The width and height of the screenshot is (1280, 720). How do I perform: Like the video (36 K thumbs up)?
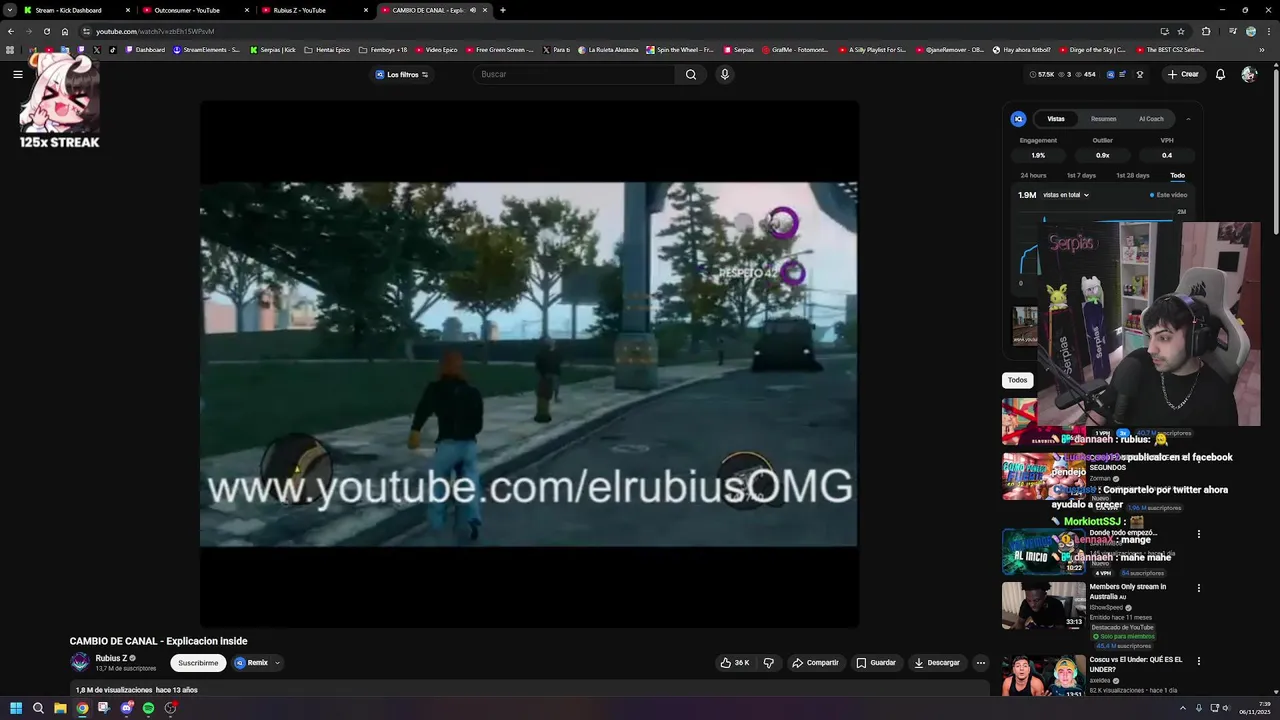tap(735, 663)
